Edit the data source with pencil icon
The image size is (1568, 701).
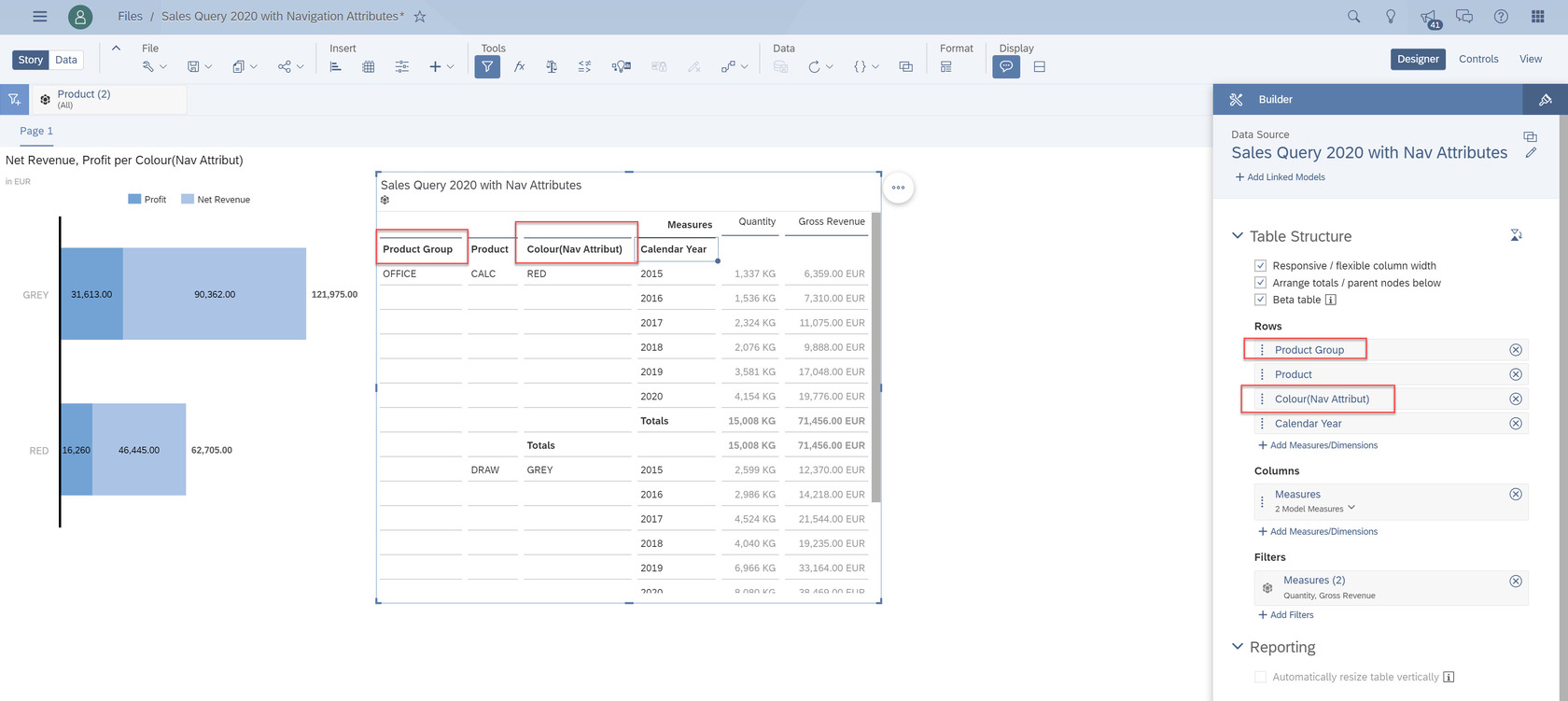click(x=1531, y=153)
